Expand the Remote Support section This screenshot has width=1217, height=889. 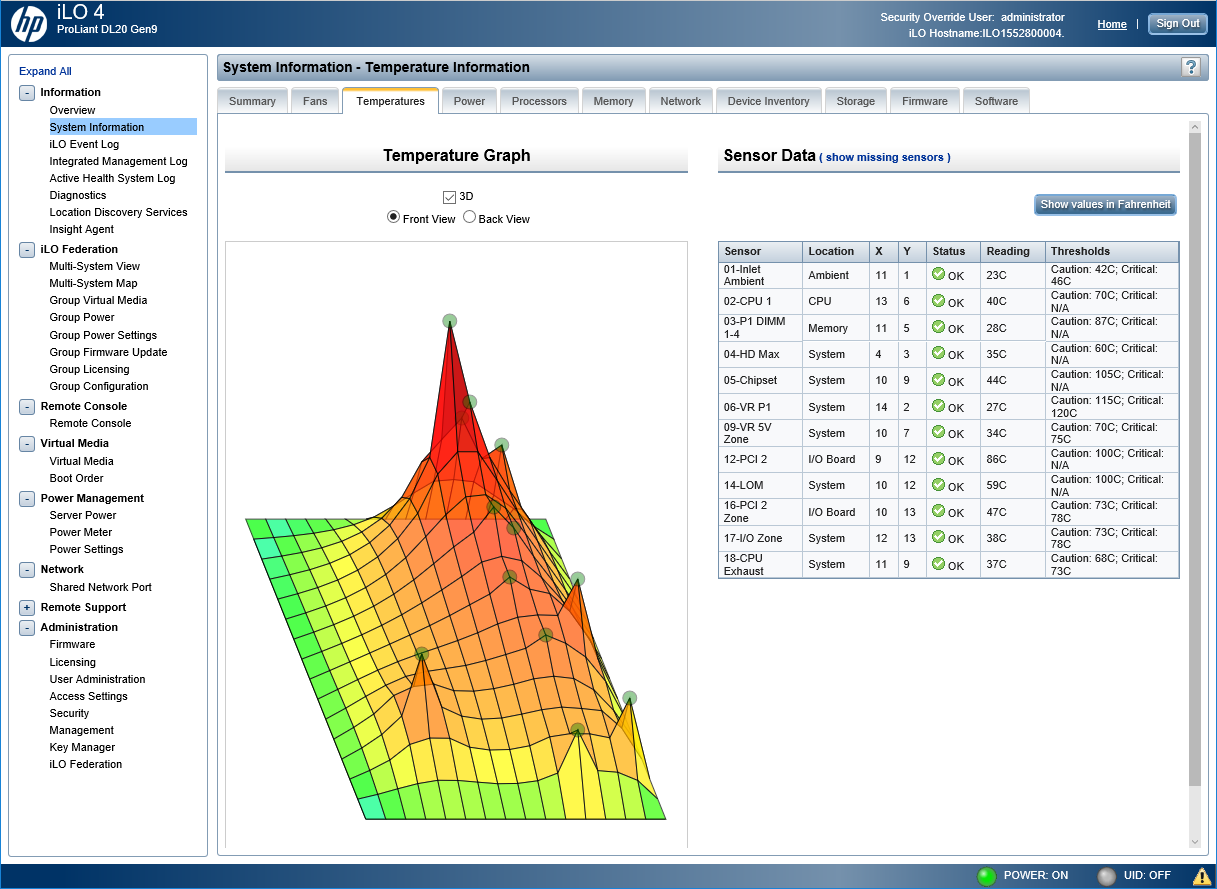pos(27,607)
